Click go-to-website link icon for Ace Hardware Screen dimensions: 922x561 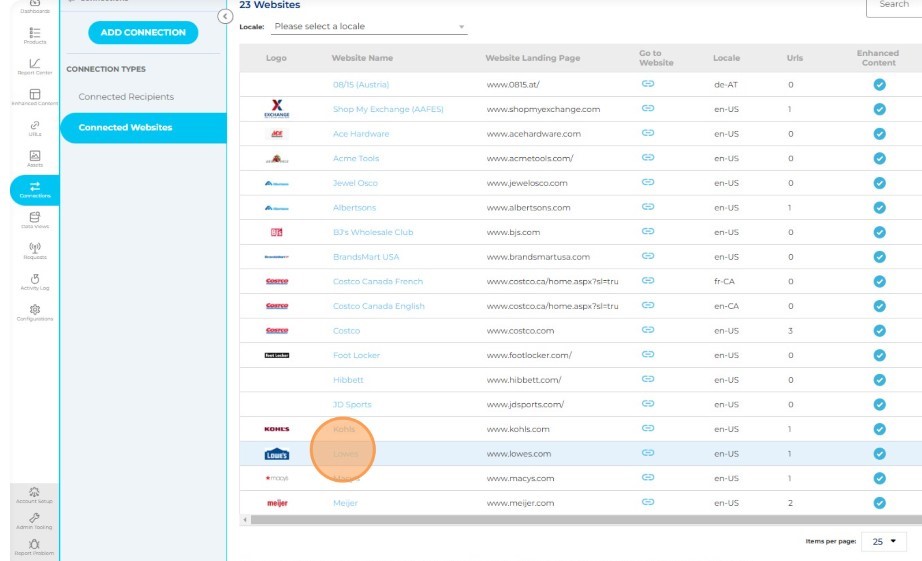[647, 133]
